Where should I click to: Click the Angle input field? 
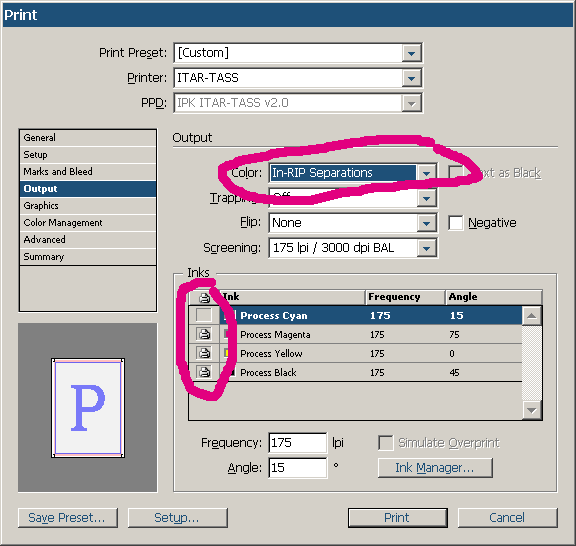pyautogui.click(x=298, y=468)
